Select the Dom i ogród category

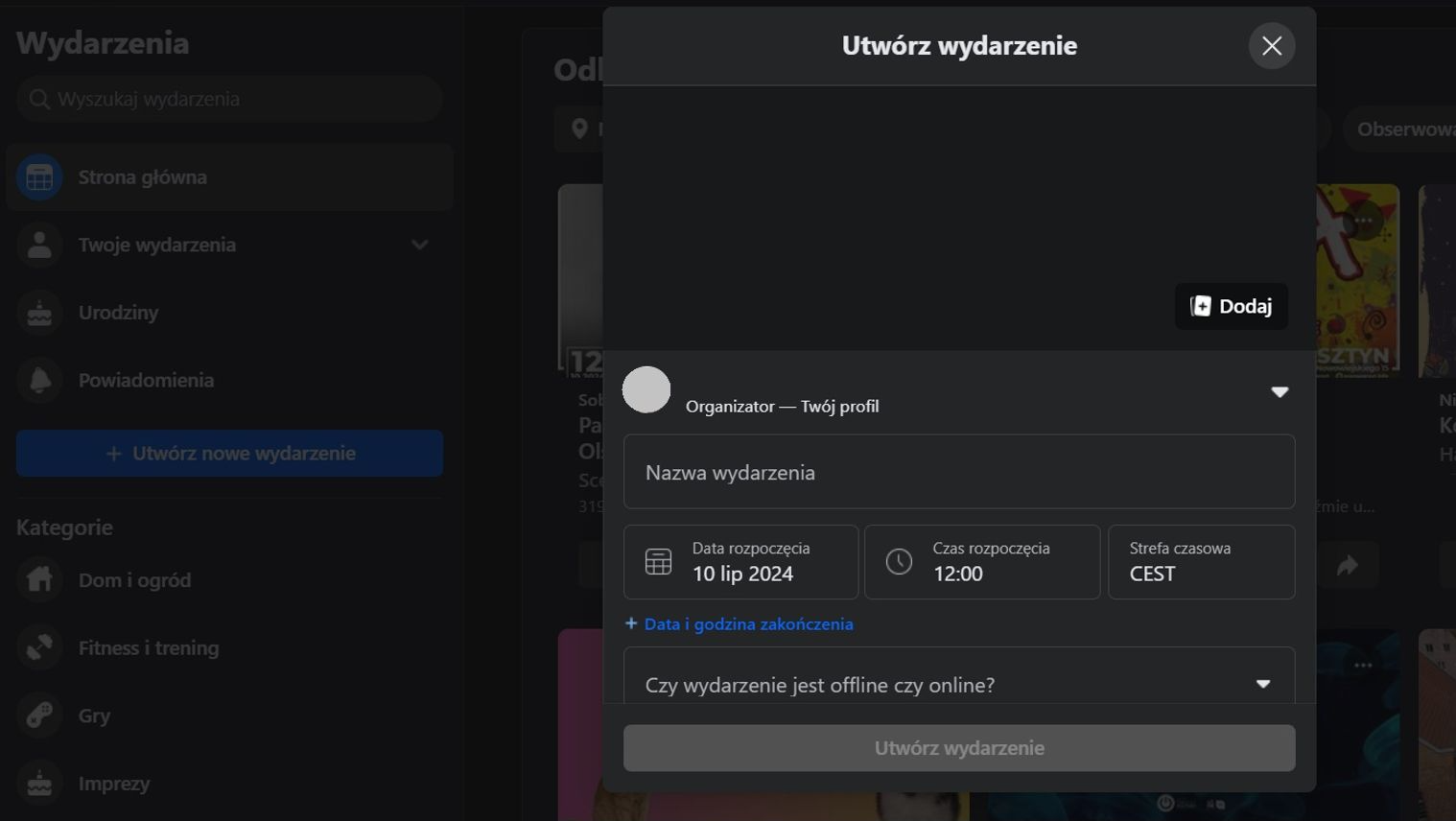pos(229,580)
